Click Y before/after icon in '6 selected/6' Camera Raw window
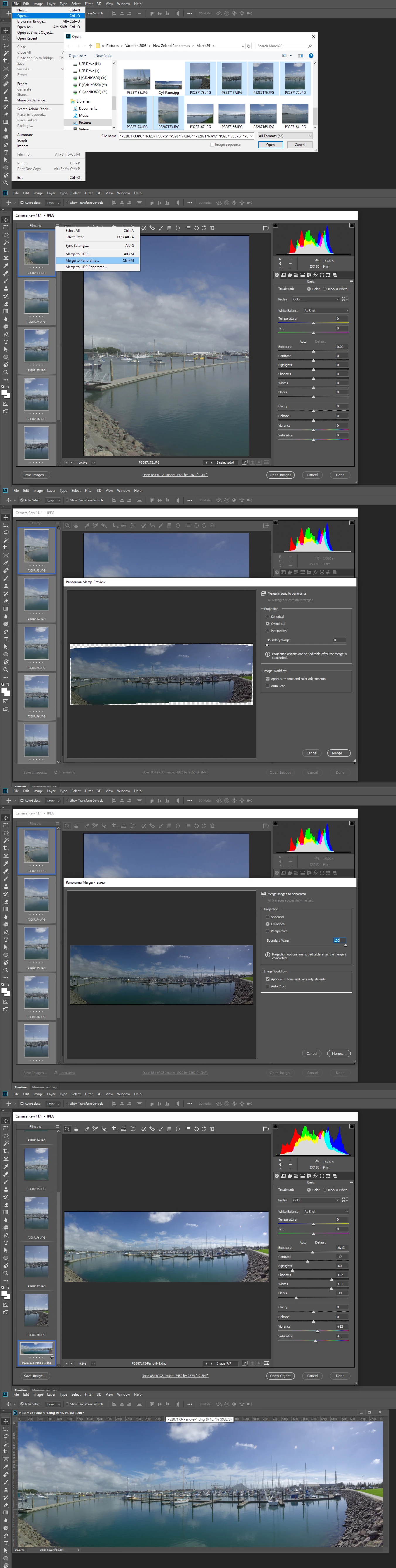Screen dimensions: 396x1568 pos(245,462)
